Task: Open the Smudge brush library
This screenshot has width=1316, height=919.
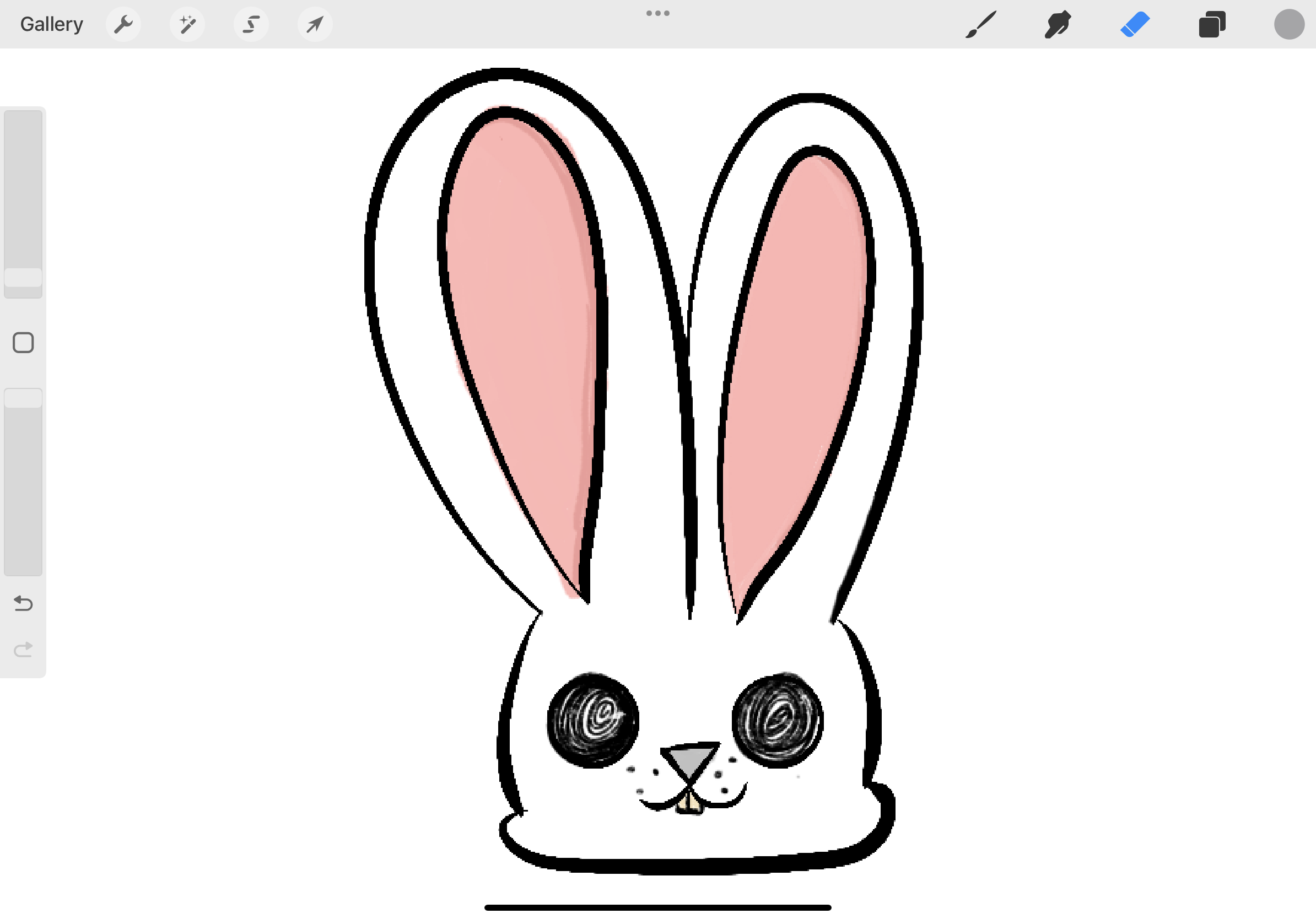Action: [1058, 24]
